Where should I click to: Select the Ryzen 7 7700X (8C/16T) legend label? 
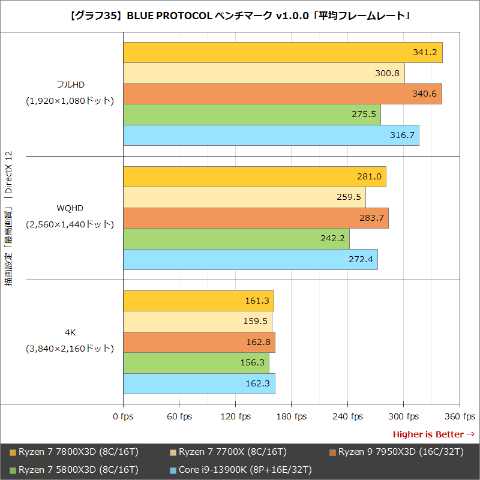pos(233,452)
